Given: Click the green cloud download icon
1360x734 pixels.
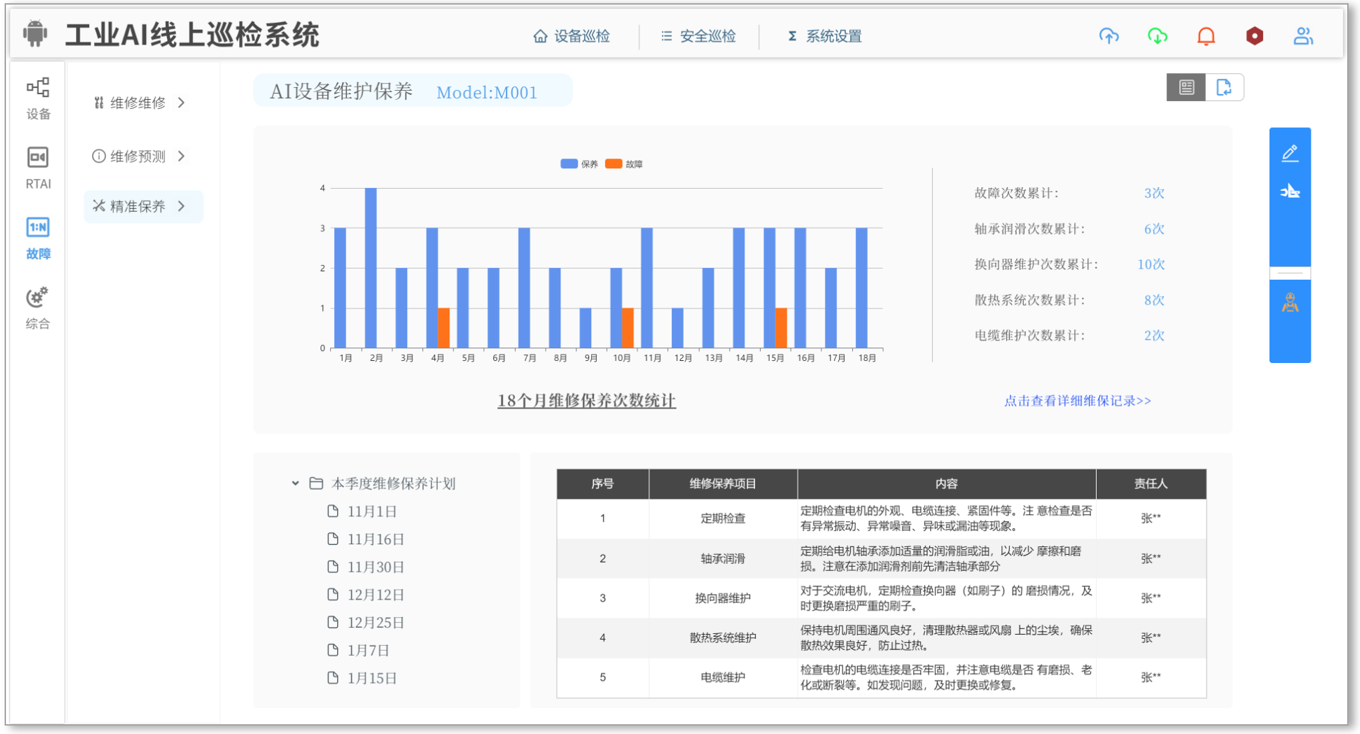Looking at the screenshot, I should [1157, 36].
